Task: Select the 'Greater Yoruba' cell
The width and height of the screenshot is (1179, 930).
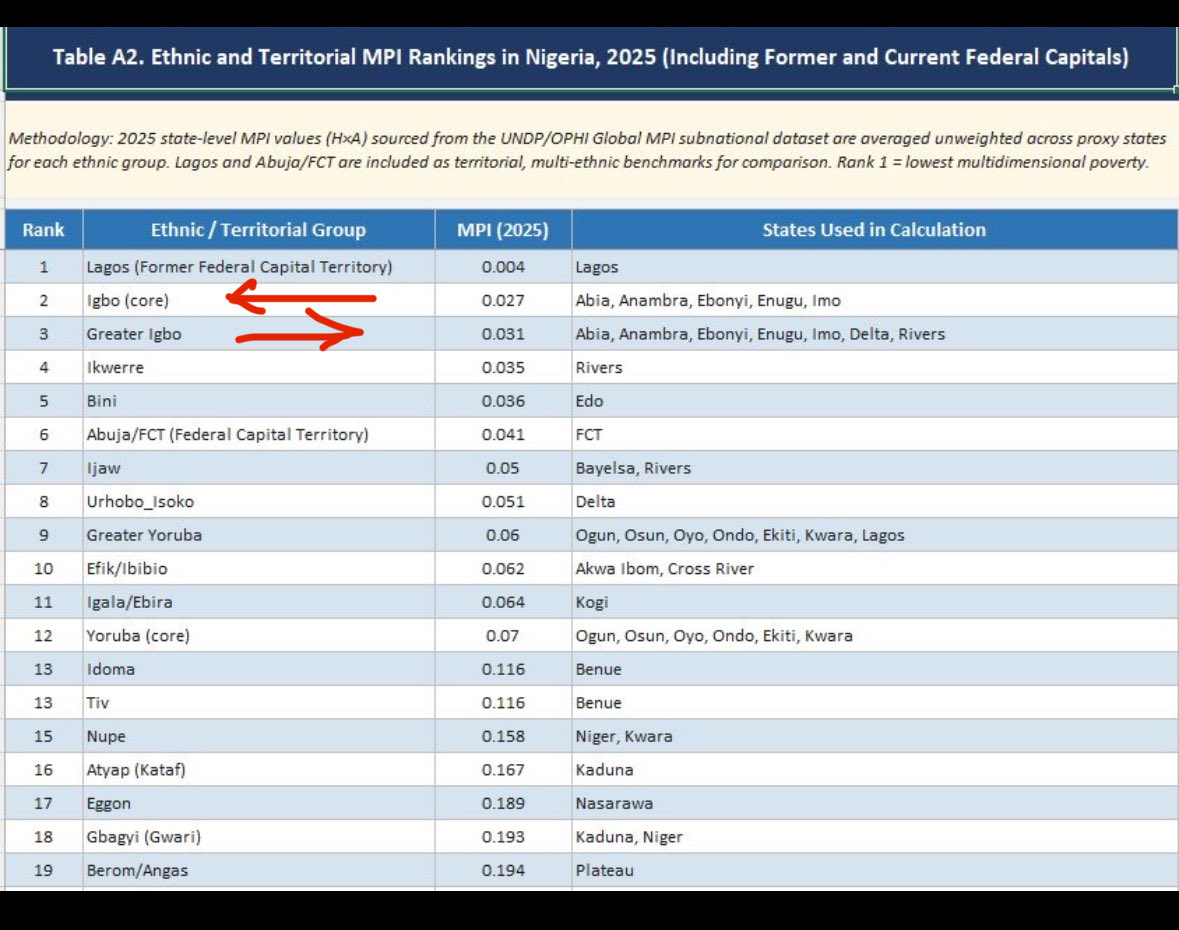Action: pos(259,535)
